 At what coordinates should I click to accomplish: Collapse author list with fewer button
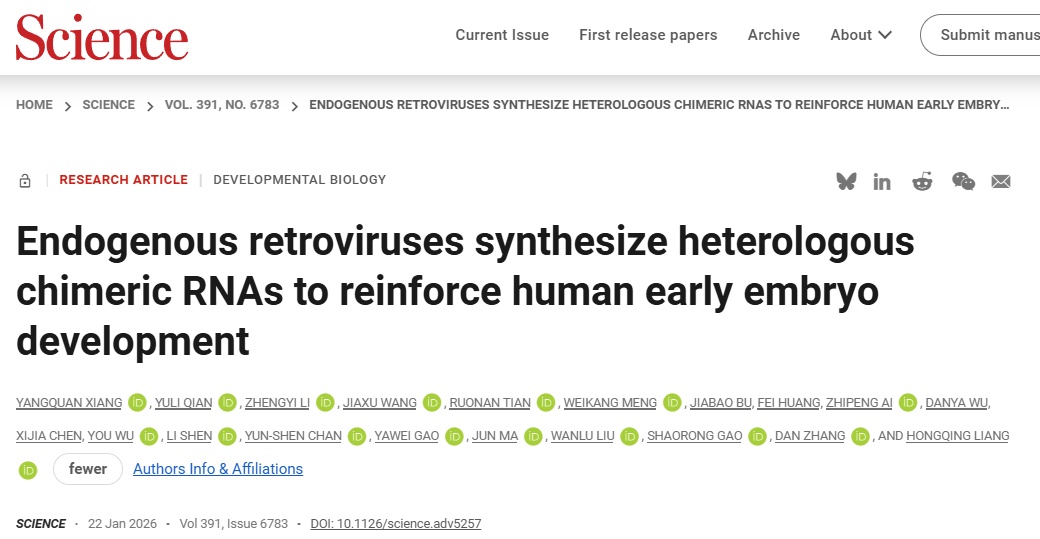click(x=88, y=469)
